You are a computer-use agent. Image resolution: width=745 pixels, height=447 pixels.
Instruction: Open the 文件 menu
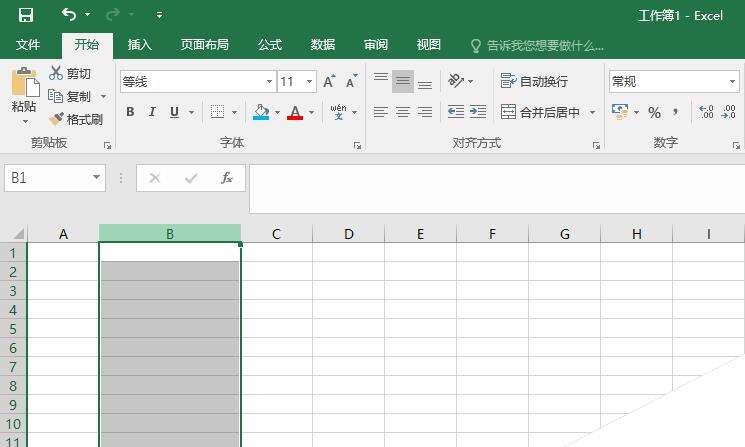click(x=28, y=45)
